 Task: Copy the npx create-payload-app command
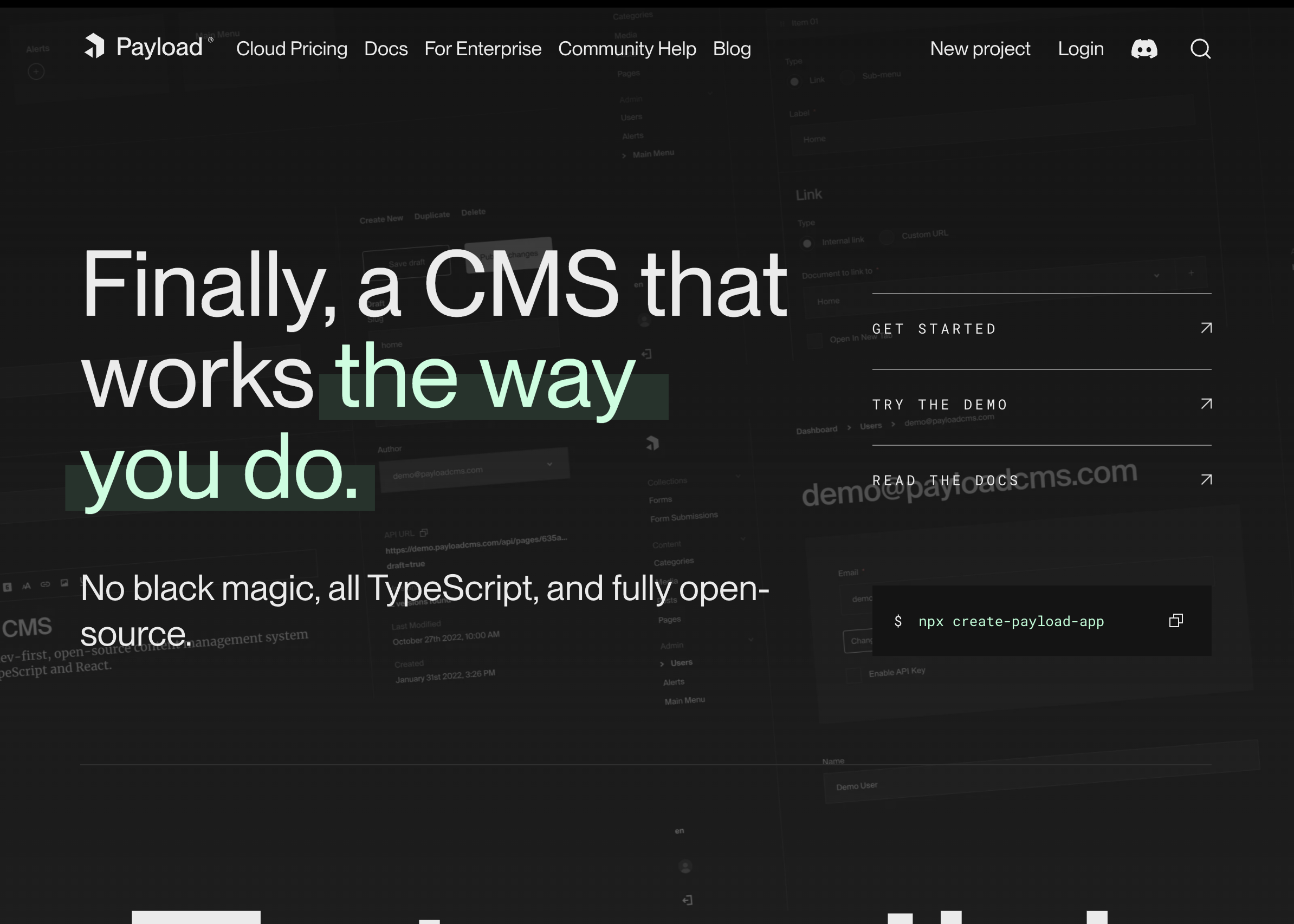(x=1175, y=621)
